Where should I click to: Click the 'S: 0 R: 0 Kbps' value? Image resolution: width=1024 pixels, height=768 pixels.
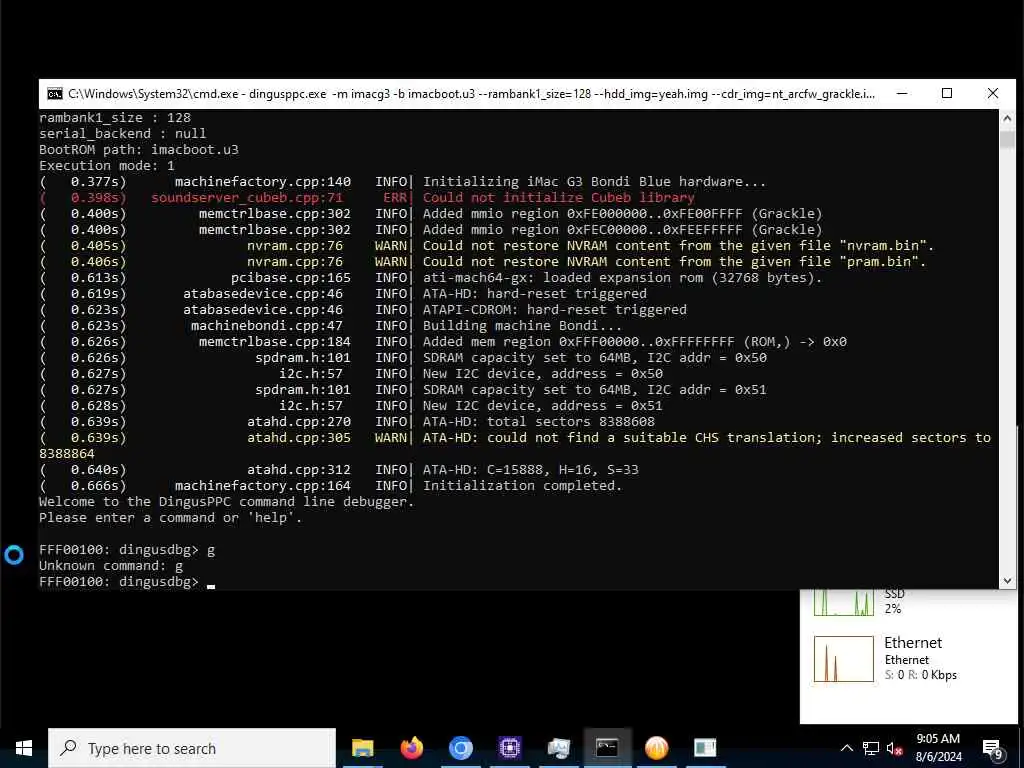point(920,675)
